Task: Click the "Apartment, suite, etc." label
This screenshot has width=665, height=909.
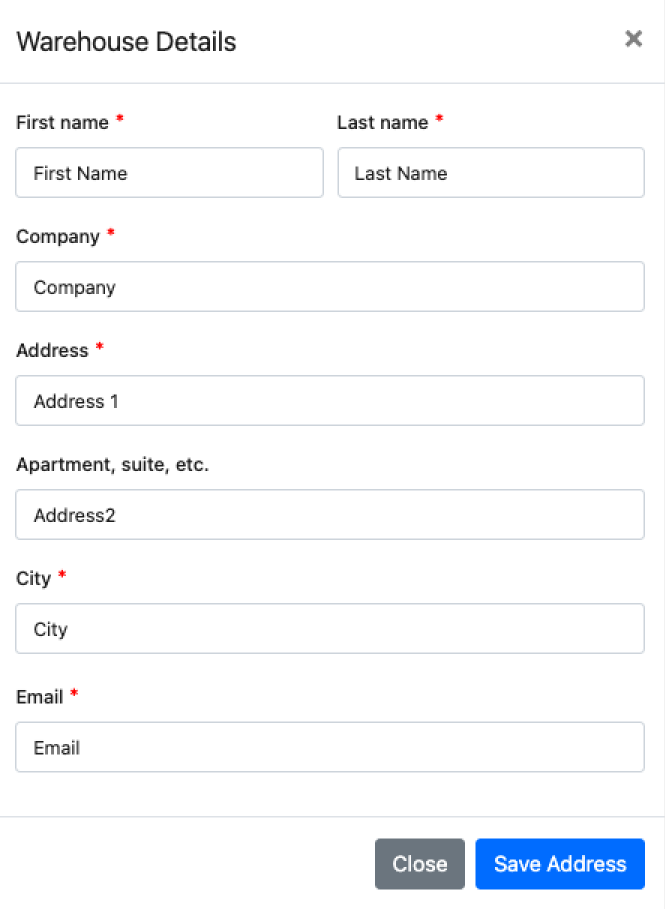Action: coord(113,464)
